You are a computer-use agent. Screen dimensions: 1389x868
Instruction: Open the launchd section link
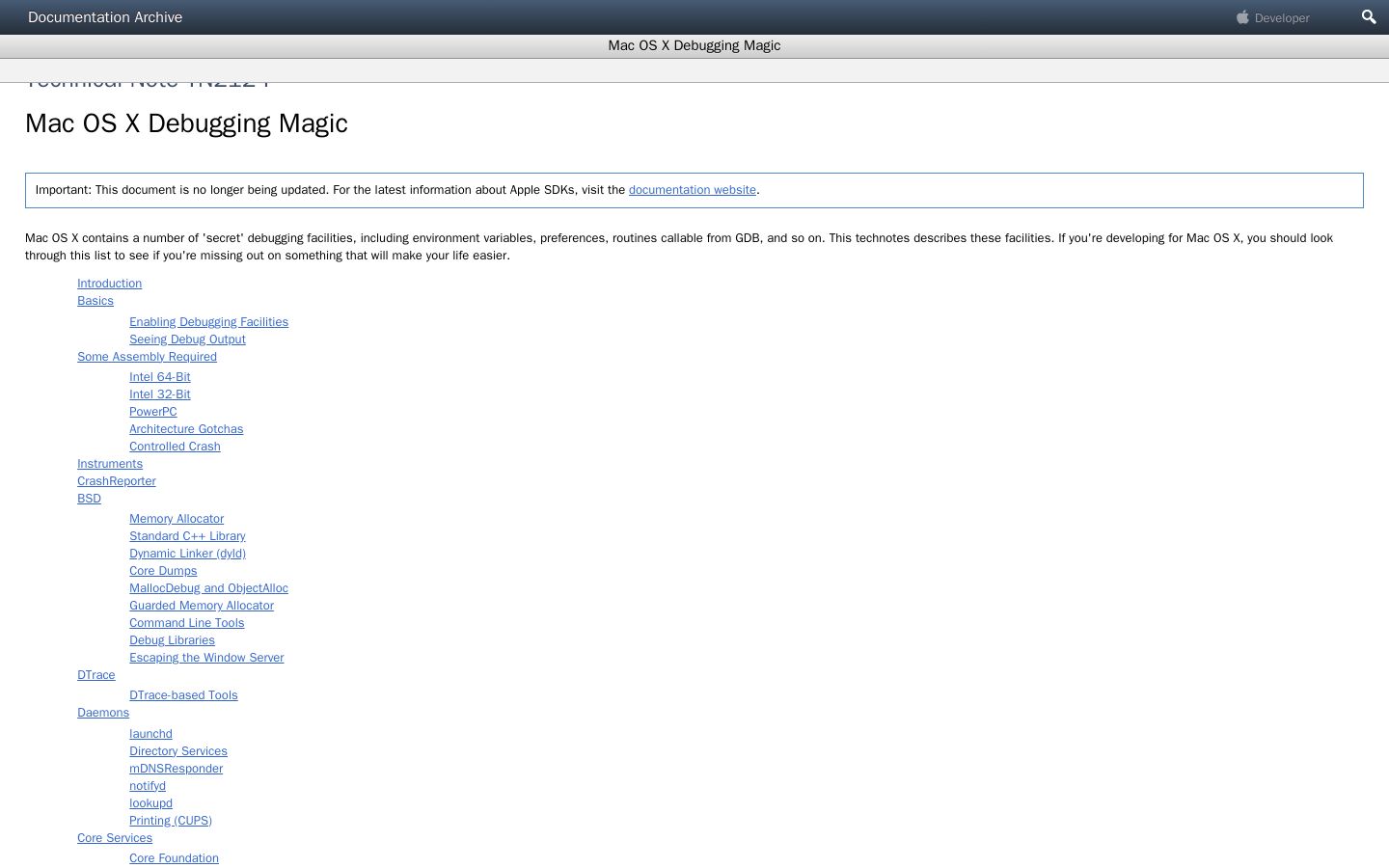point(150,734)
